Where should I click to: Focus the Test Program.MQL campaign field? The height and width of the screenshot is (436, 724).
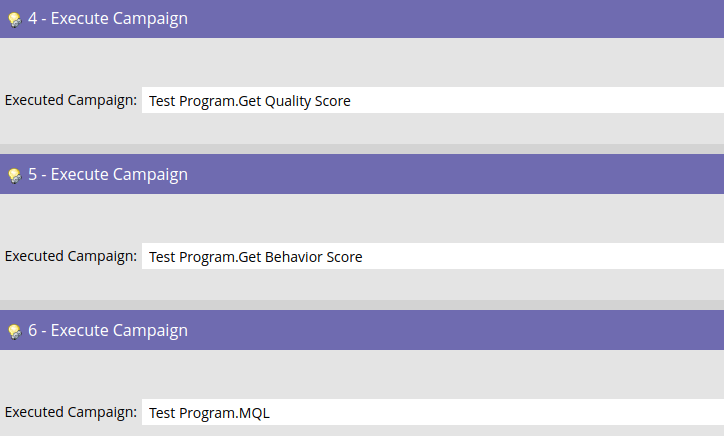(433, 412)
